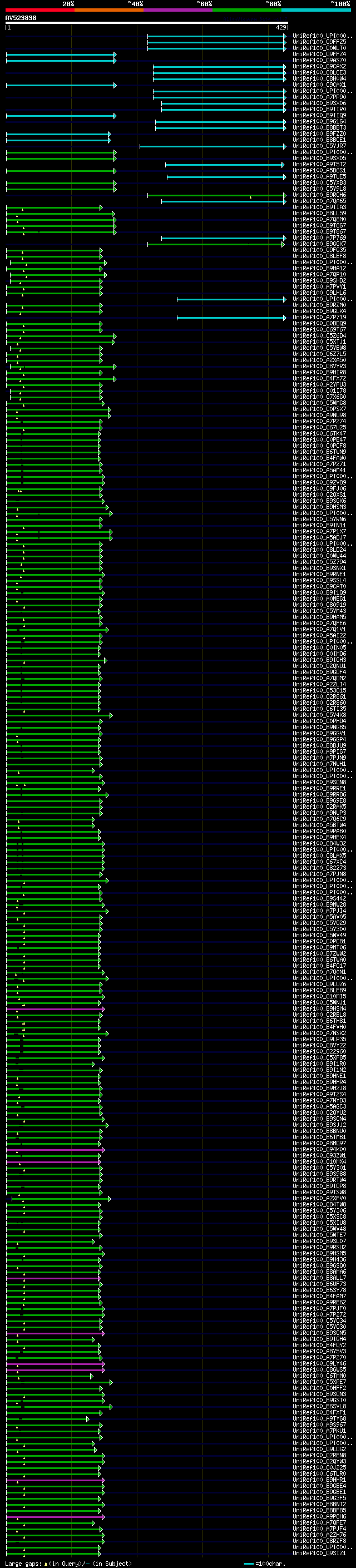Open the UniRef100_C5YJR7 entry
Viewport: 356px width, 1568px height.
click(319, 146)
